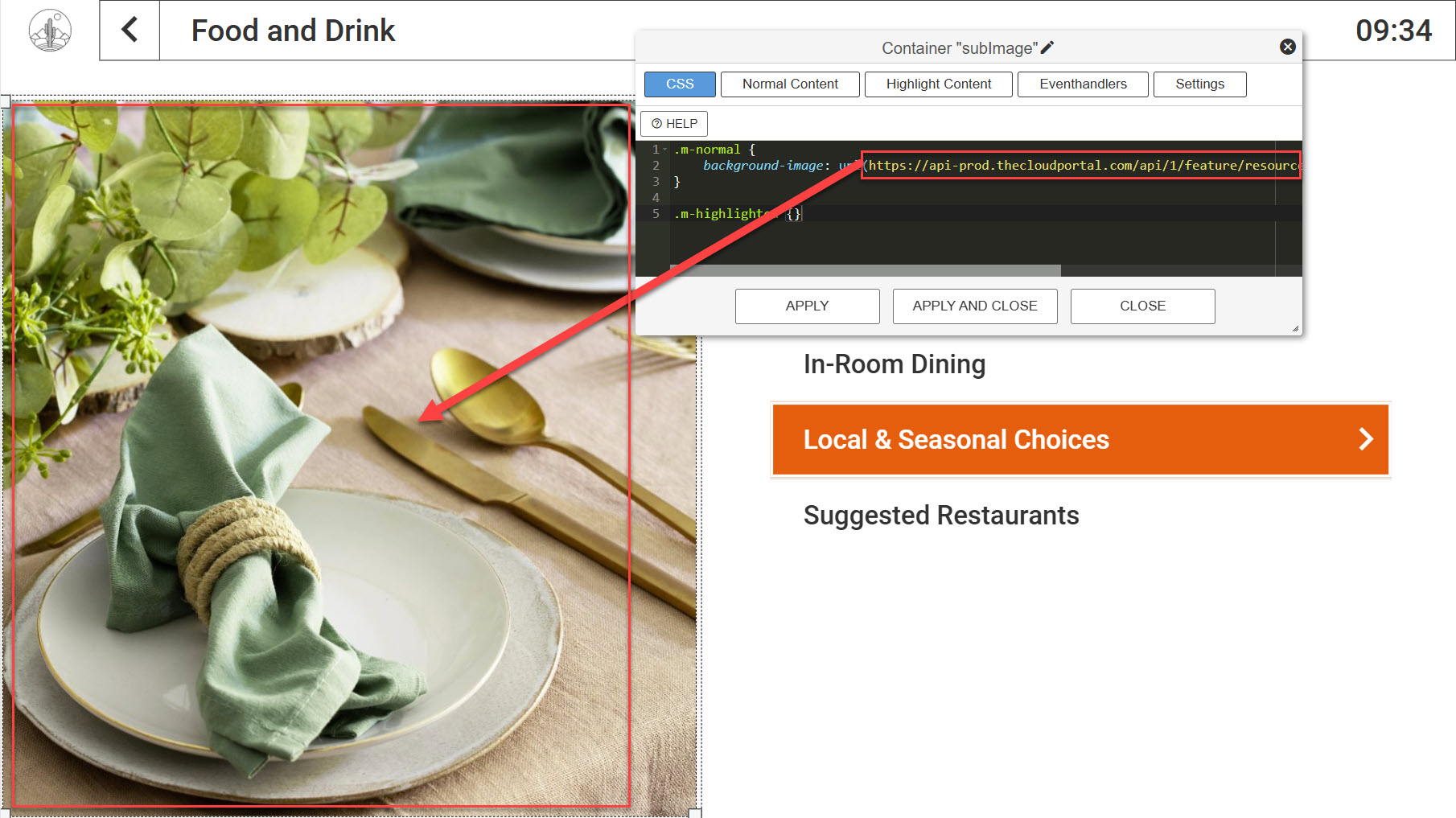The width and height of the screenshot is (1456, 818).
Task: Rename the container using the pencil icon
Action: pos(1047,47)
